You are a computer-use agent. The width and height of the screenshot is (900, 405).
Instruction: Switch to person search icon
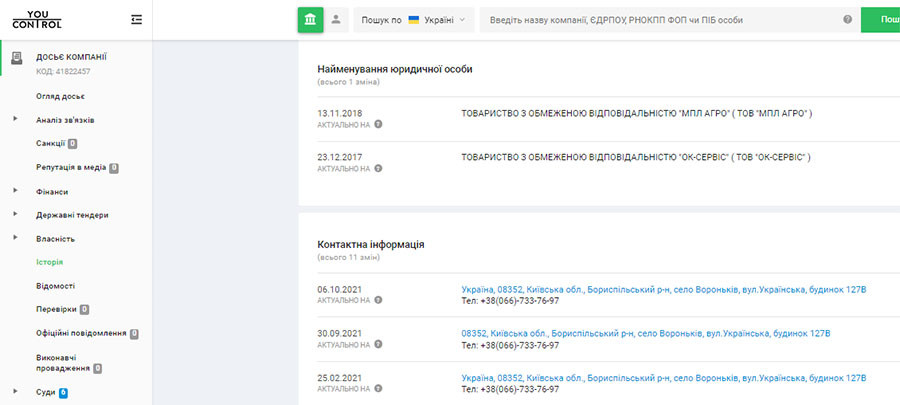[x=336, y=20]
